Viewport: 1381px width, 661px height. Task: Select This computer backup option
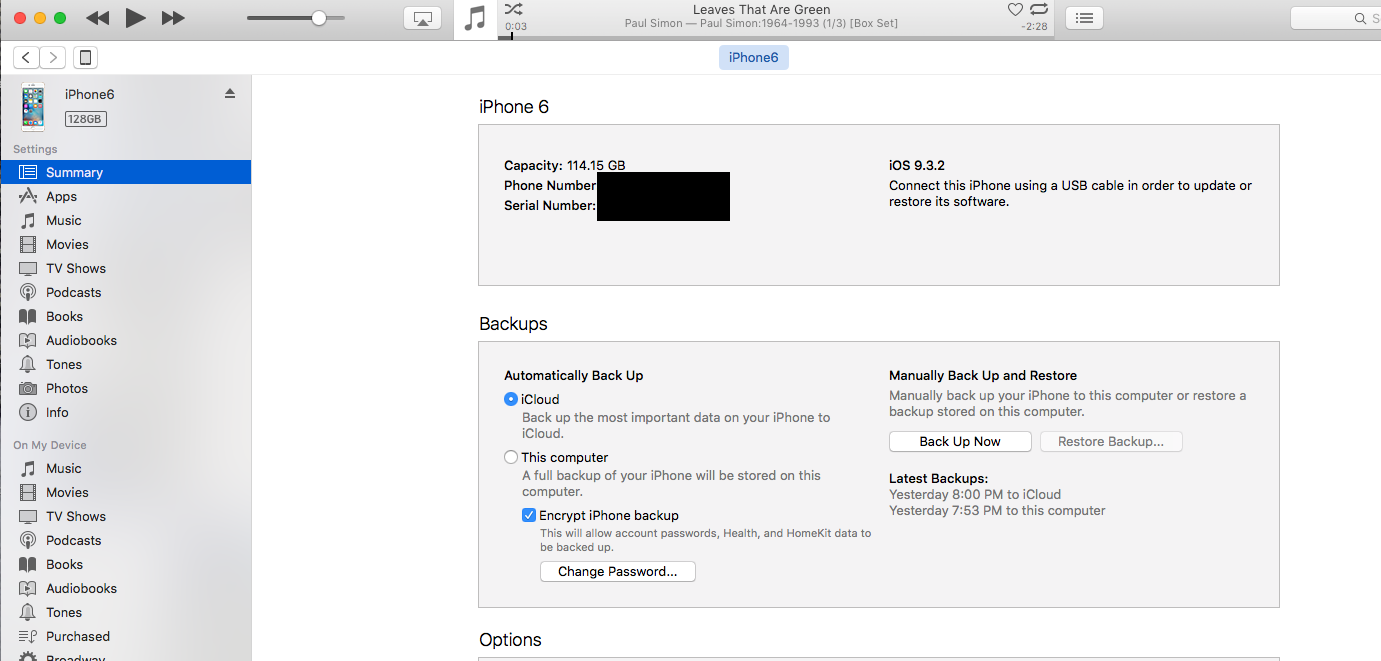pyautogui.click(x=511, y=457)
